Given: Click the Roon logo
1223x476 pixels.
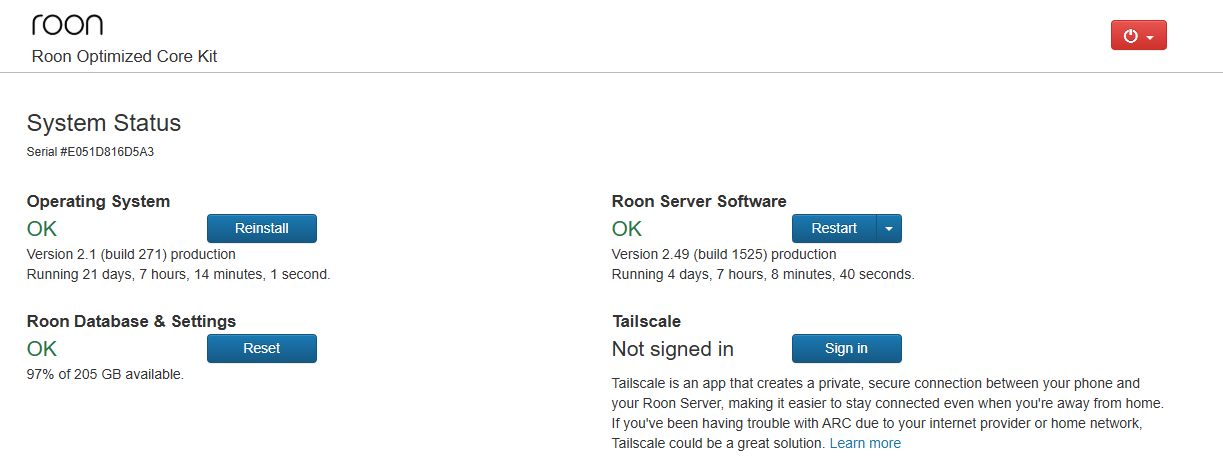Looking at the screenshot, I should click(x=67, y=24).
